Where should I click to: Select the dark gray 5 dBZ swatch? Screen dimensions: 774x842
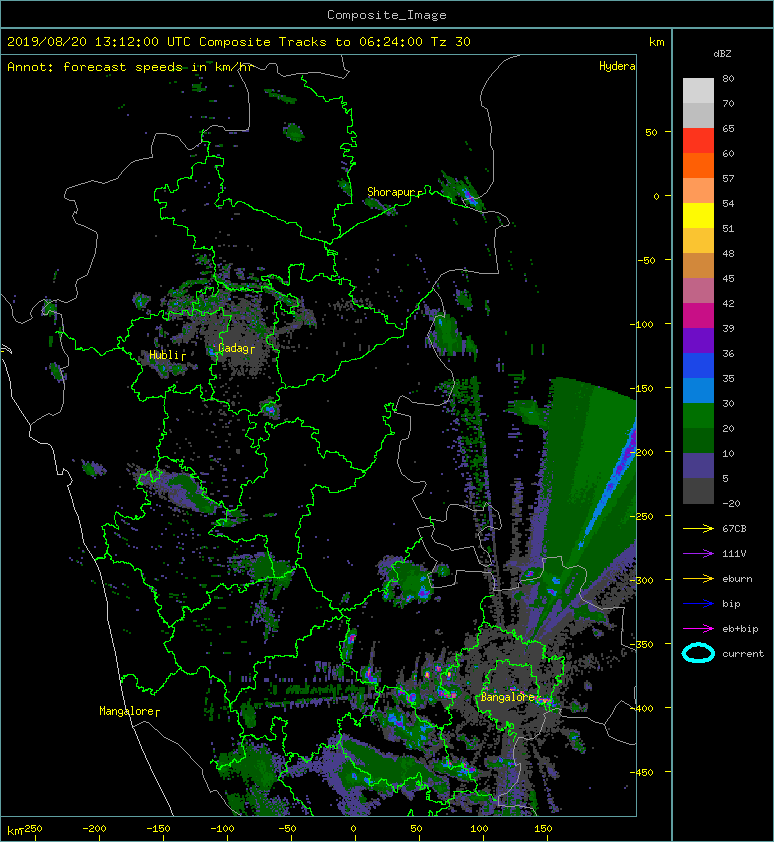click(x=698, y=491)
